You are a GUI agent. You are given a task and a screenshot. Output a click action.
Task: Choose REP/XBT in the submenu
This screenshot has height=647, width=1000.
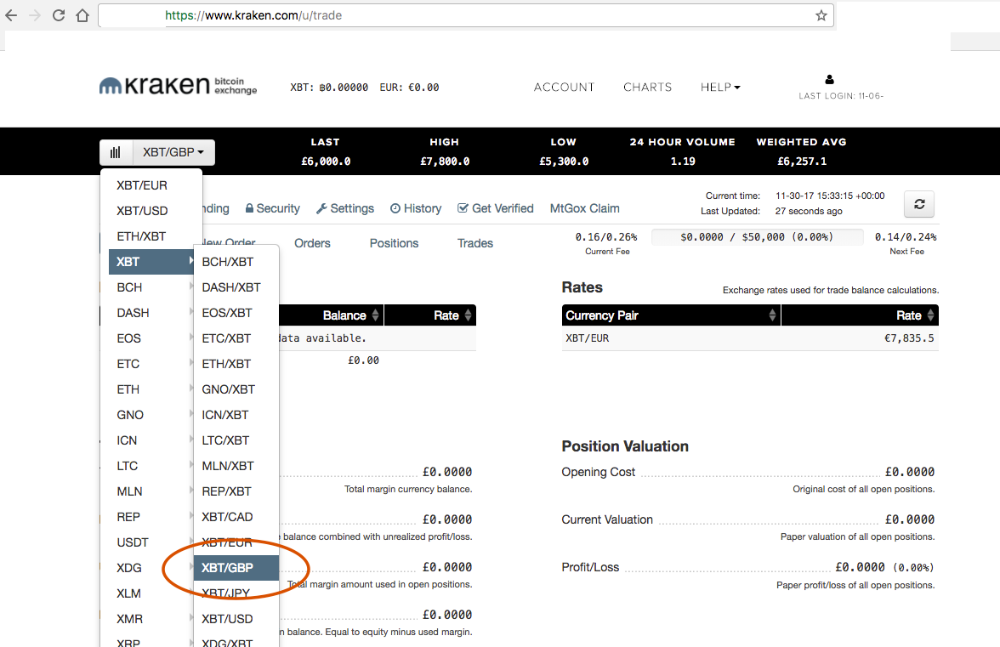[x=236, y=492]
